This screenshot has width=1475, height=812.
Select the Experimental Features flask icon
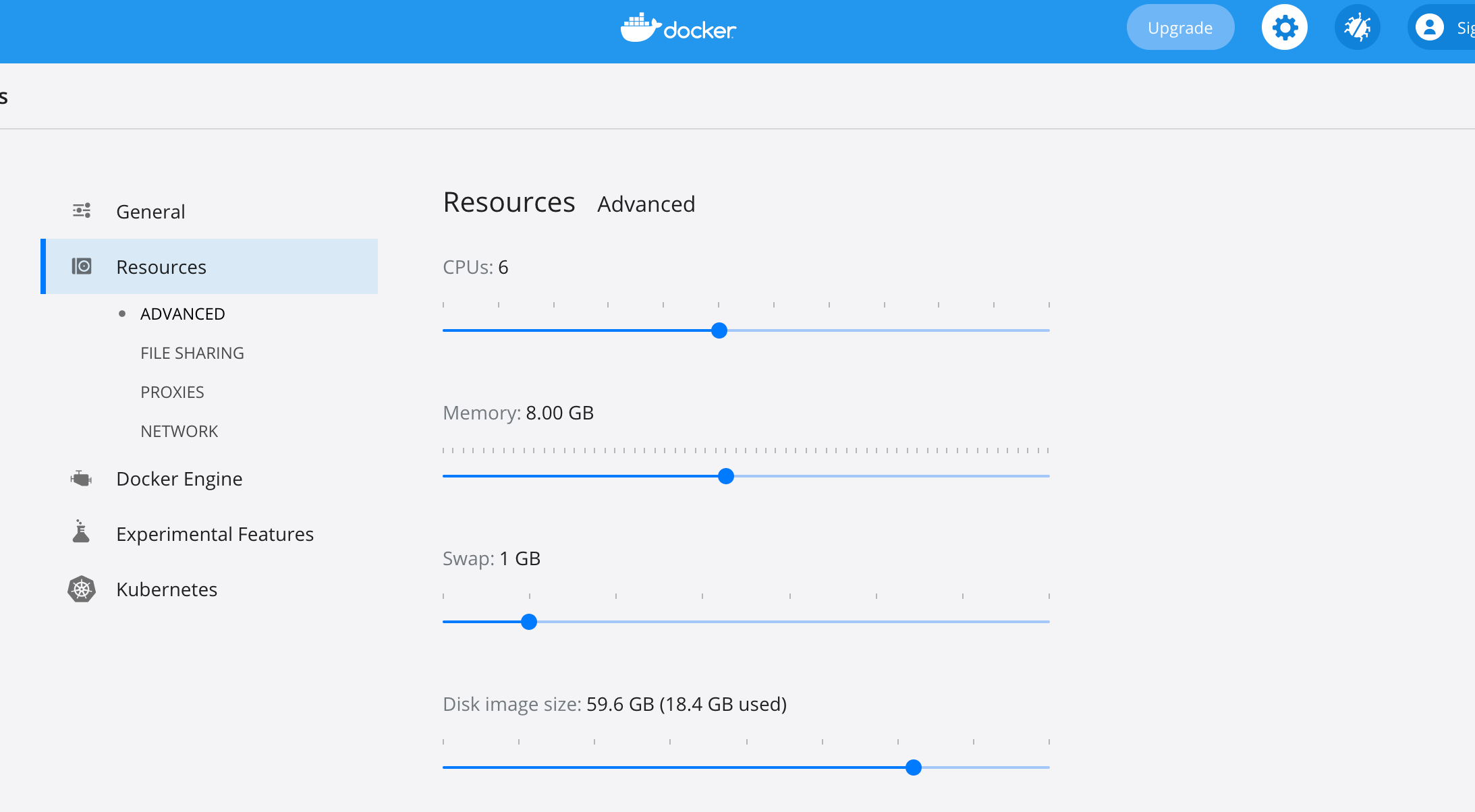click(x=81, y=533)
